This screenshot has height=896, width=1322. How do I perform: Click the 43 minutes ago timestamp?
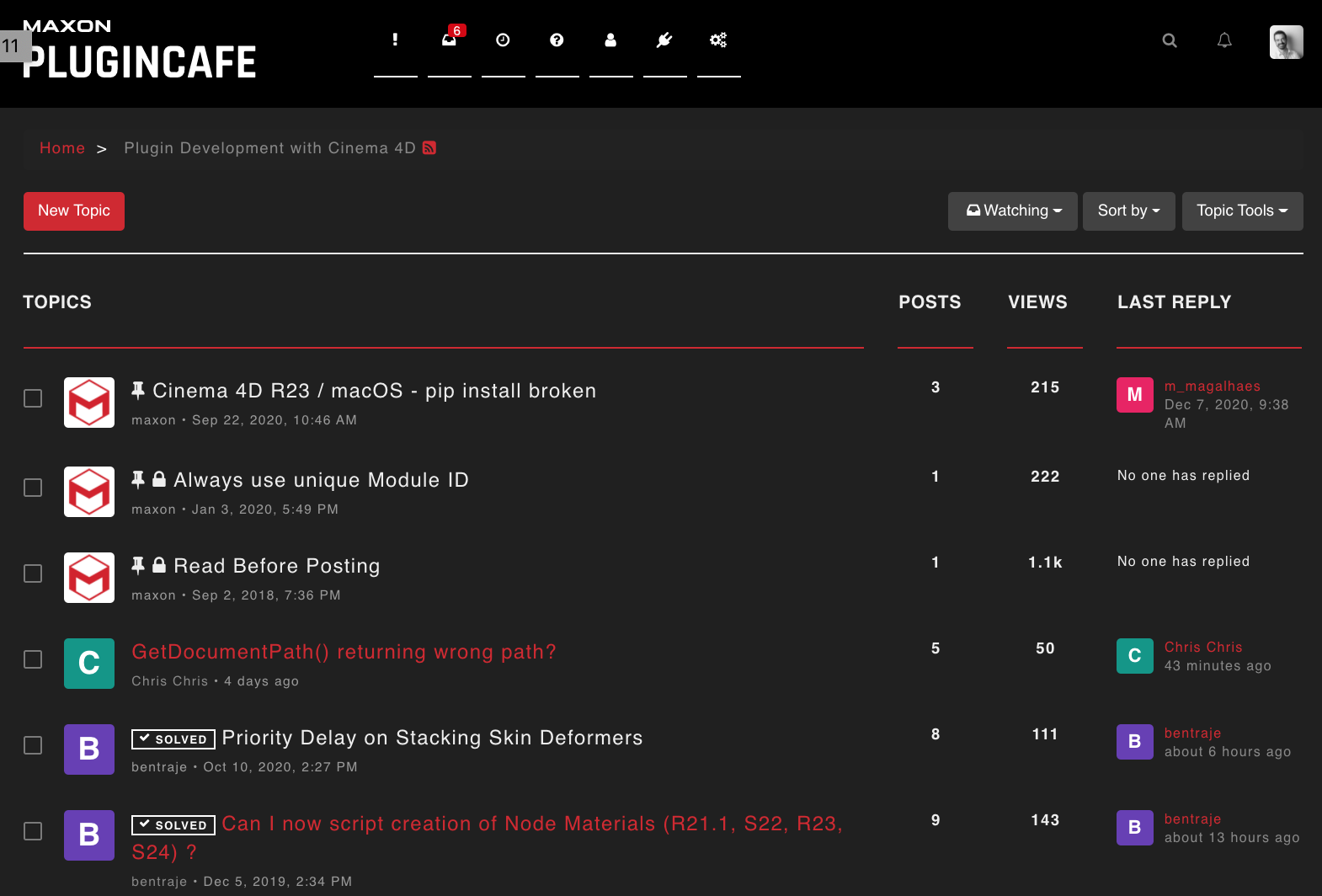click(x=1218, y=666)
